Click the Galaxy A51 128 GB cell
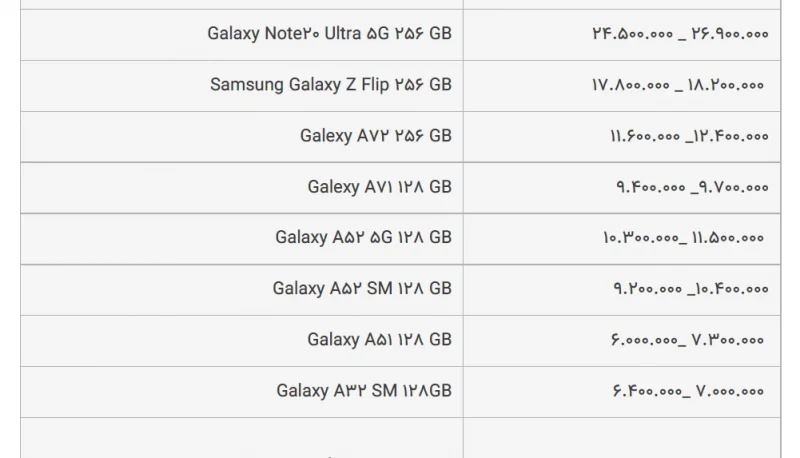Viewport: 800px width, 458px height. click(x=379, y=340)
